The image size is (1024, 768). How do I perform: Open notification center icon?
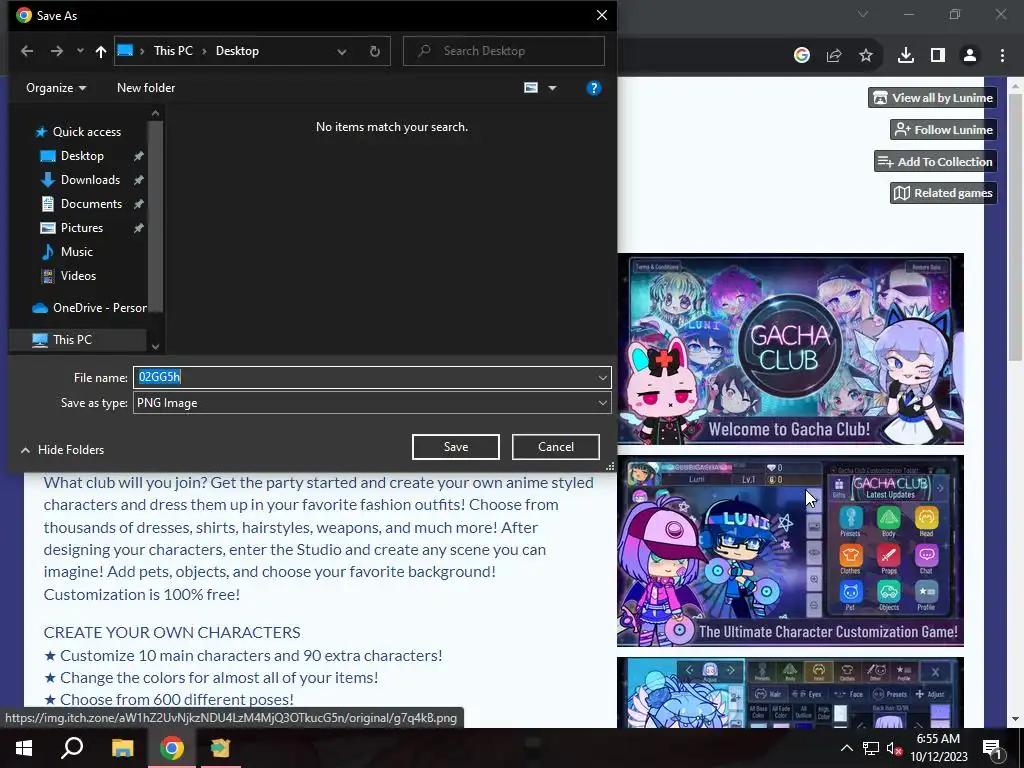993,749
